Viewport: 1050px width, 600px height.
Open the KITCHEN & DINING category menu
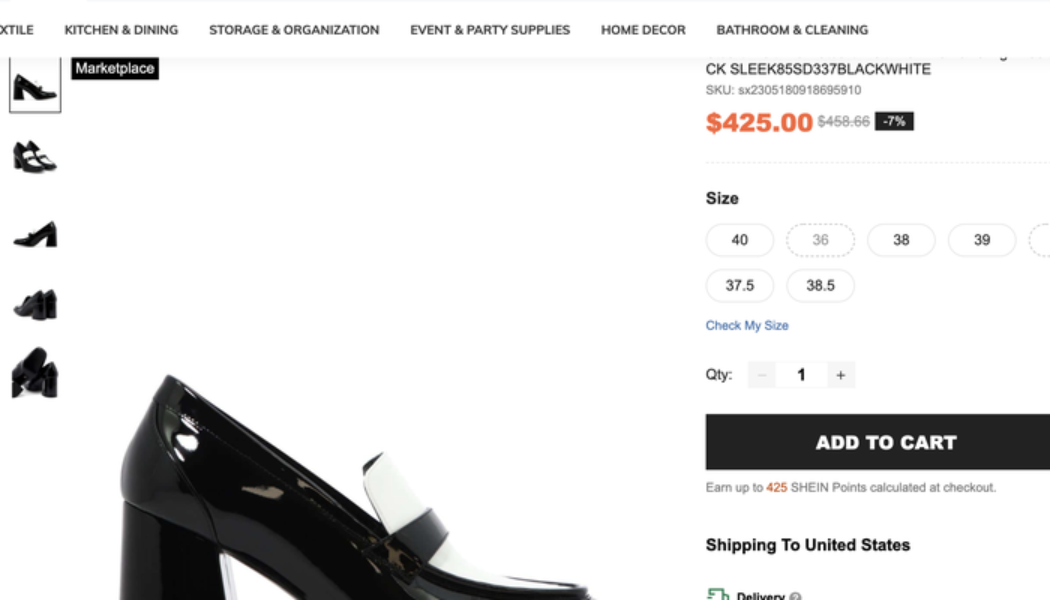pyautogui.click(x=121, y=30)
